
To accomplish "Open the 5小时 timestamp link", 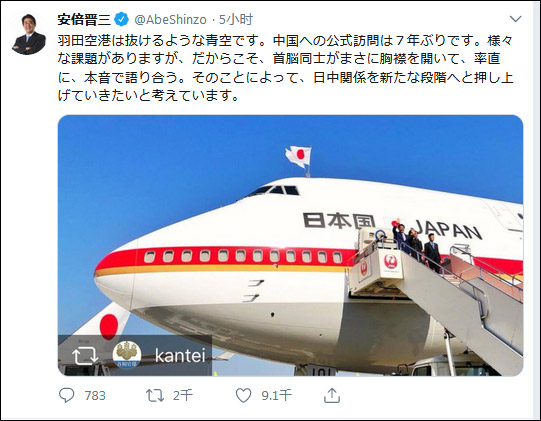I will pyautogui.click(x=236, y=20).
